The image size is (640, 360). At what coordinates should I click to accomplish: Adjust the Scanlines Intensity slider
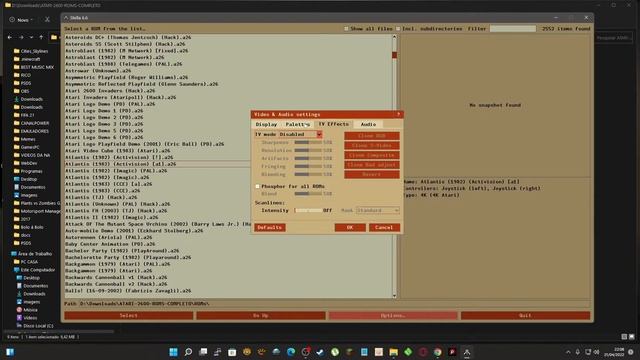point(307,210)
